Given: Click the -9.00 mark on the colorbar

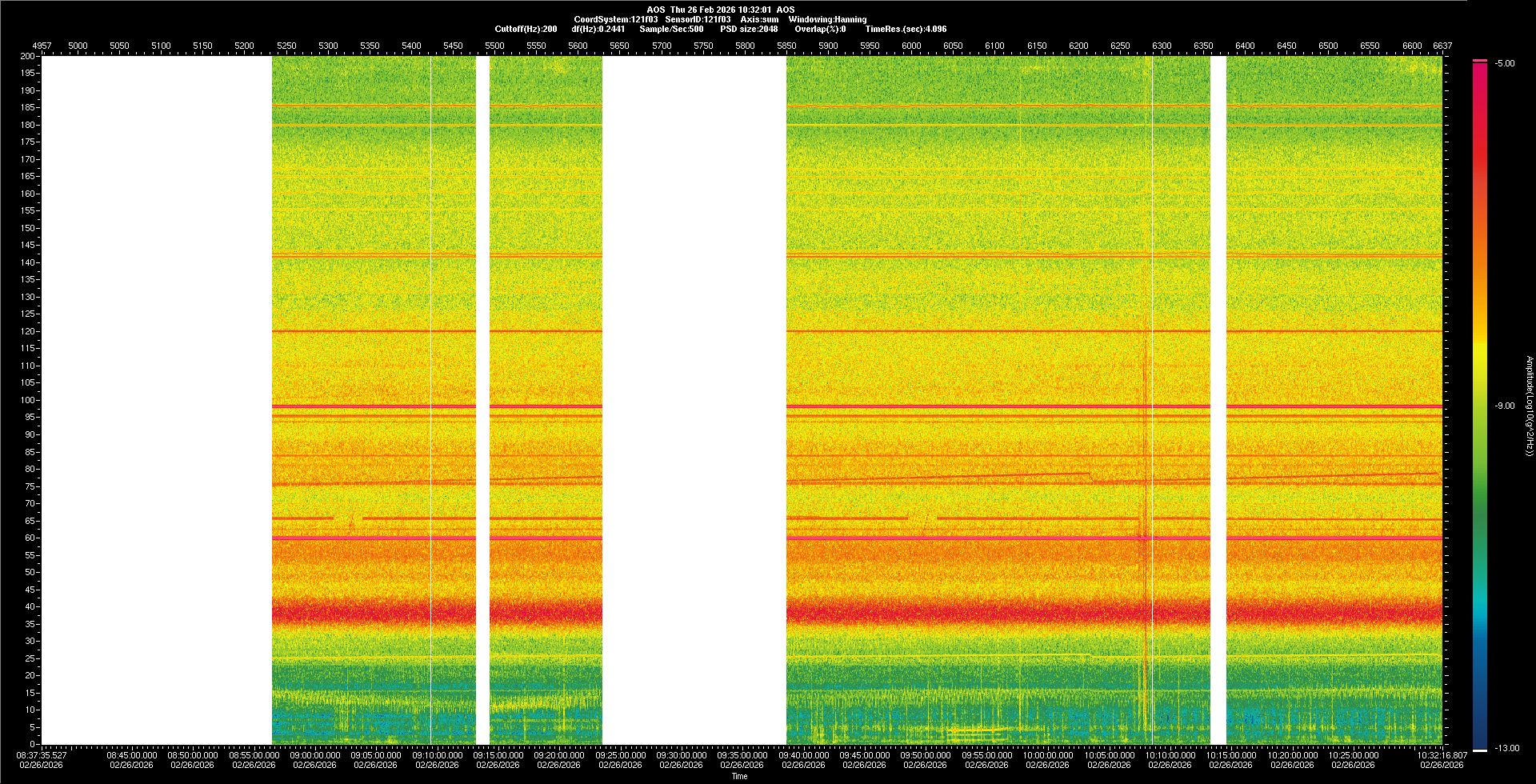Looking at the screenshot, I should click(1504, 406).
